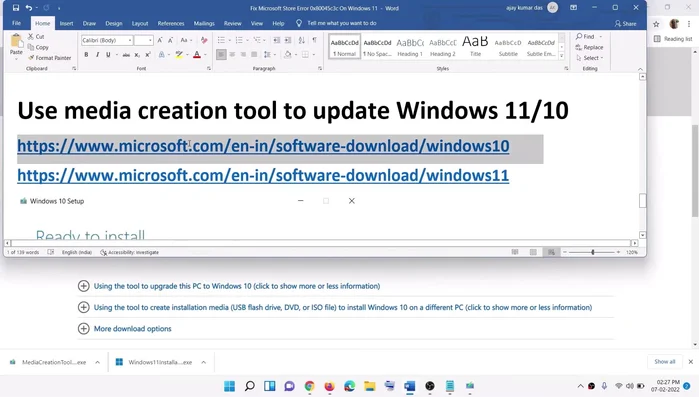Click the Paste clipboard icon

16,41
